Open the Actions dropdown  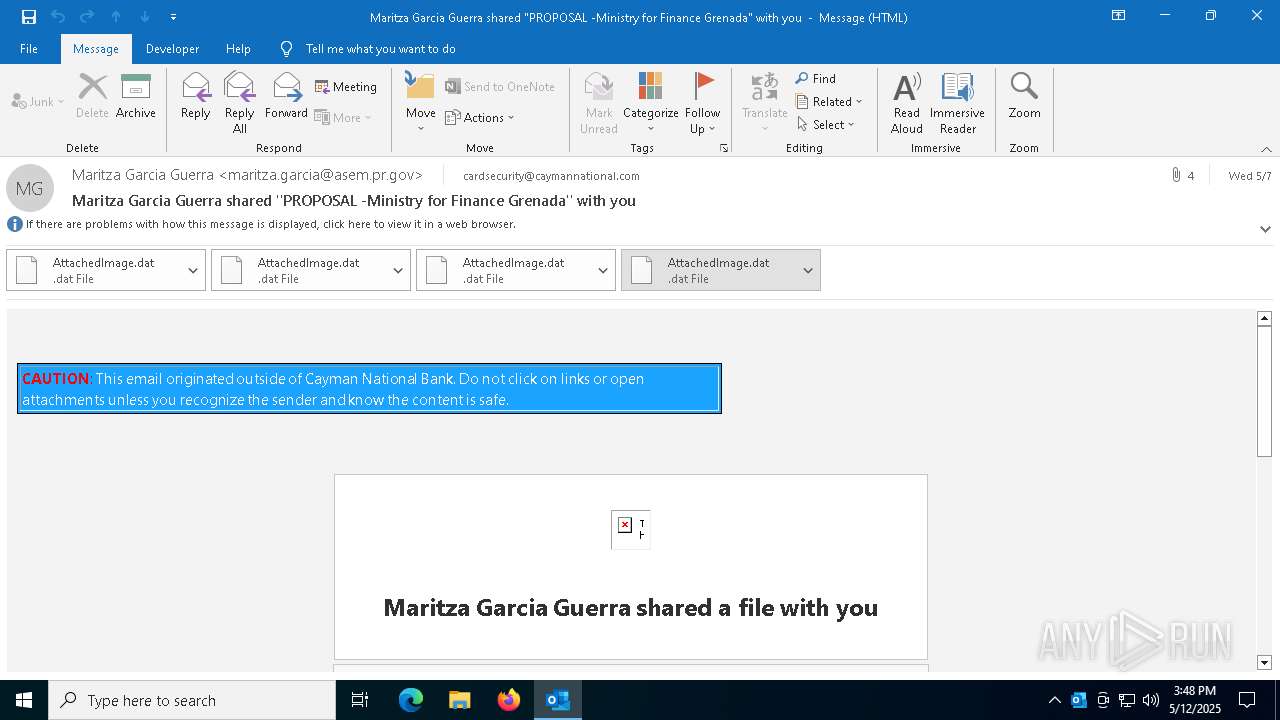coord(480,117)
